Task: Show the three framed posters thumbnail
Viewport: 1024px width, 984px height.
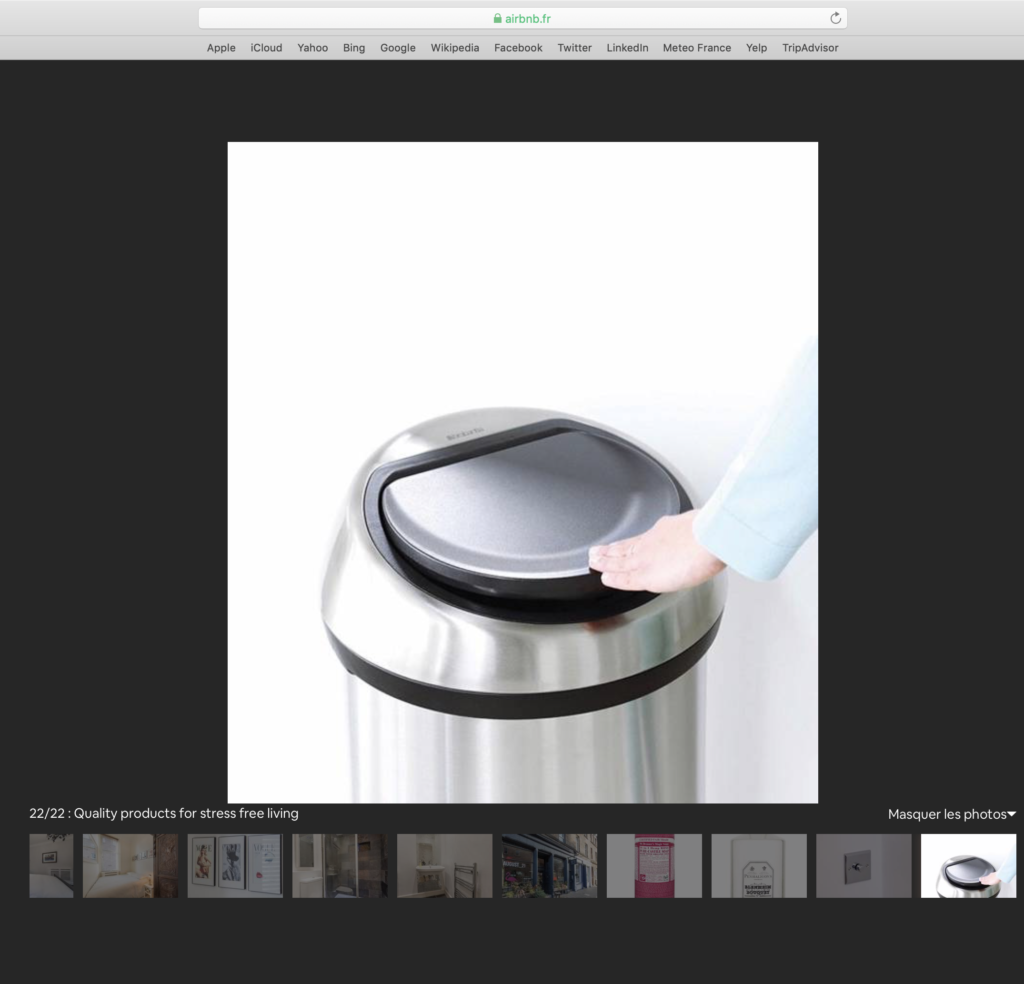Action: pos(235,865)
